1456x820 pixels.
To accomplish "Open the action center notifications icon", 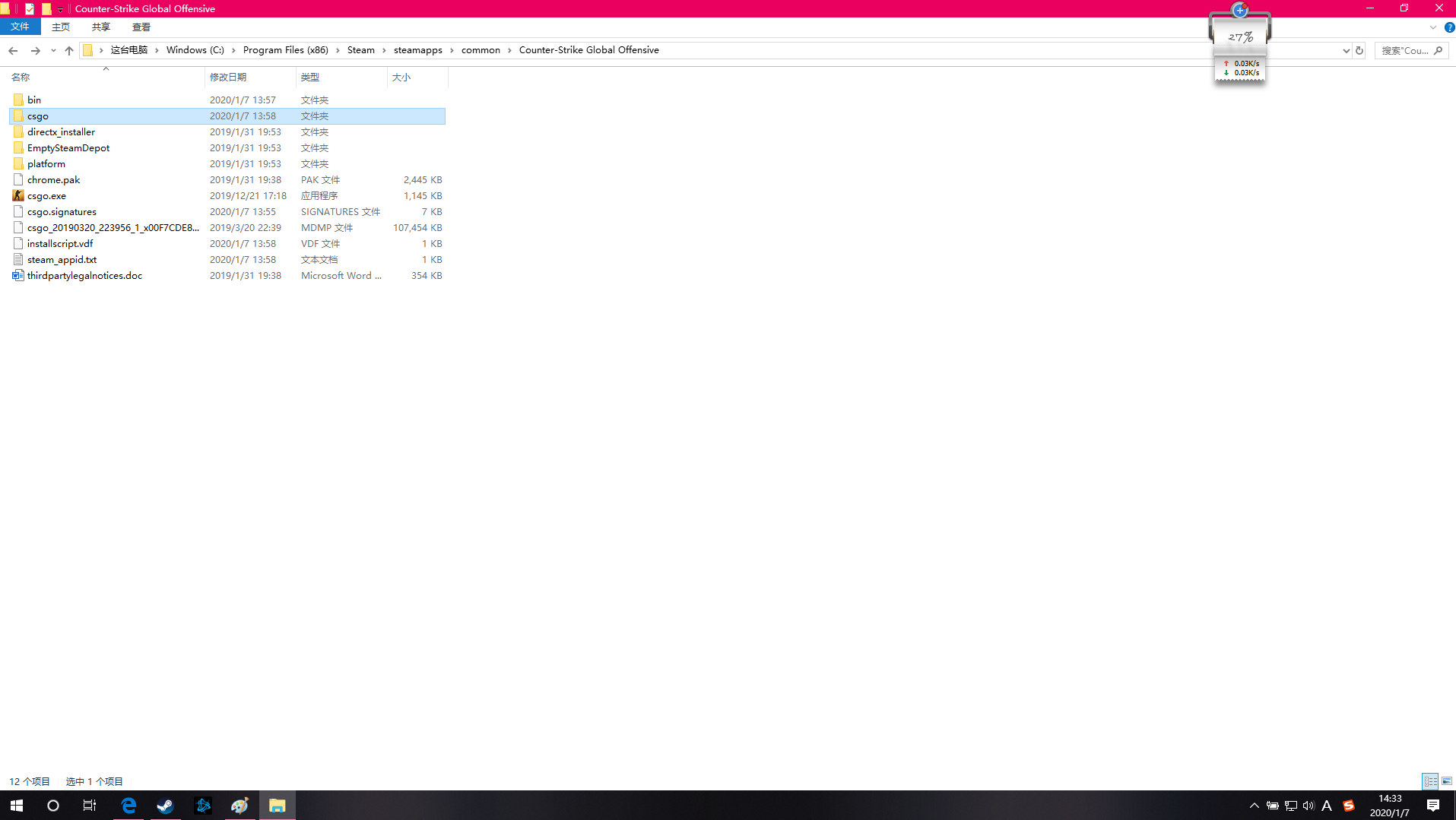I will (x=1433, y=806).
